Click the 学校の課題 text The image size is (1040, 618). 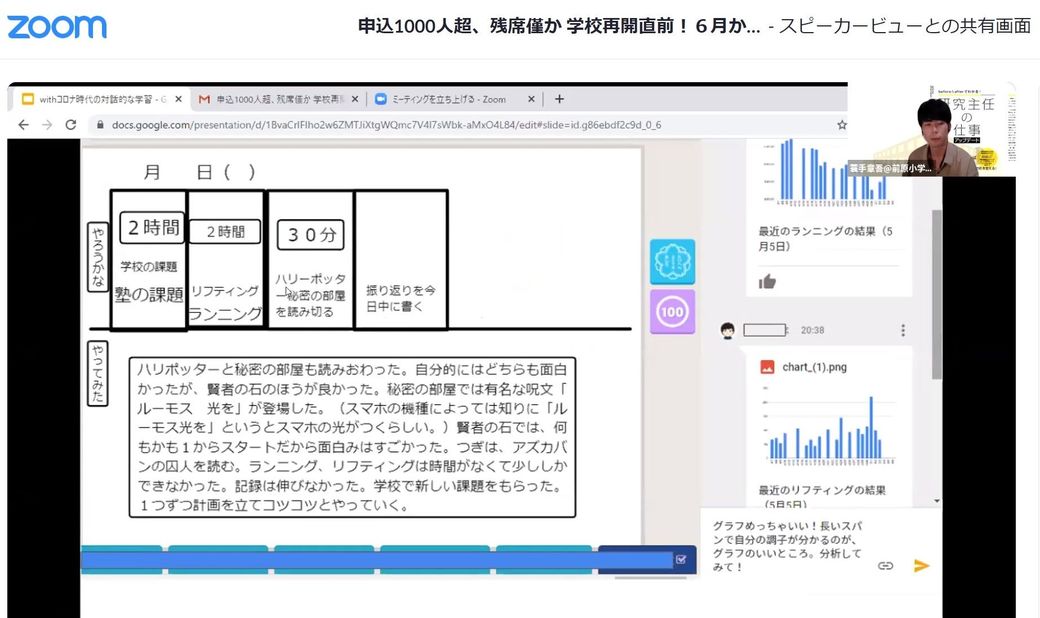pos(149,267)
